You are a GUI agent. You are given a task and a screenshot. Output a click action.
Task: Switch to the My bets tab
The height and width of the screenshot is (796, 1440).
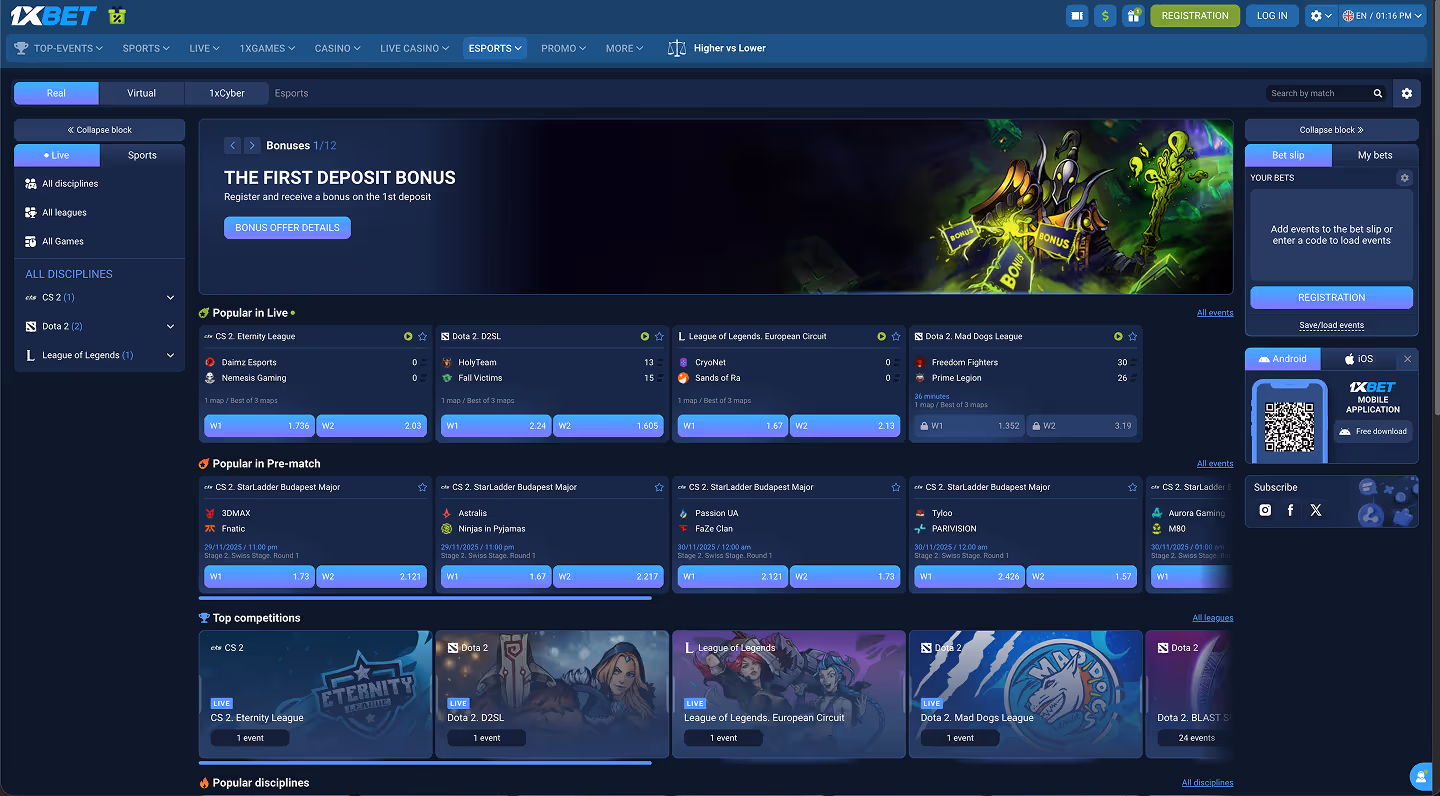(1374, 155)
